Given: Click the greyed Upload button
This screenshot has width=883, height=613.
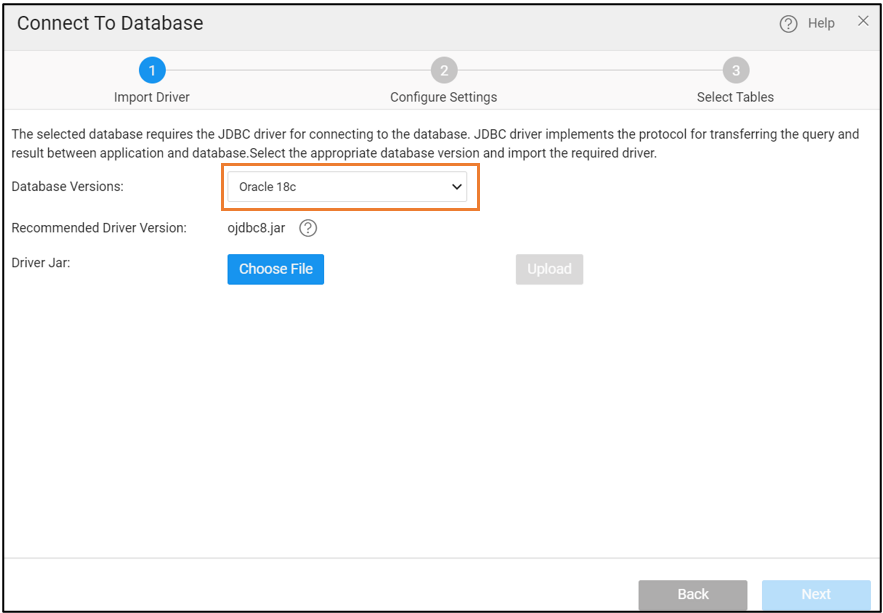Looking at the screenshot, I should (x=549, y=269).
